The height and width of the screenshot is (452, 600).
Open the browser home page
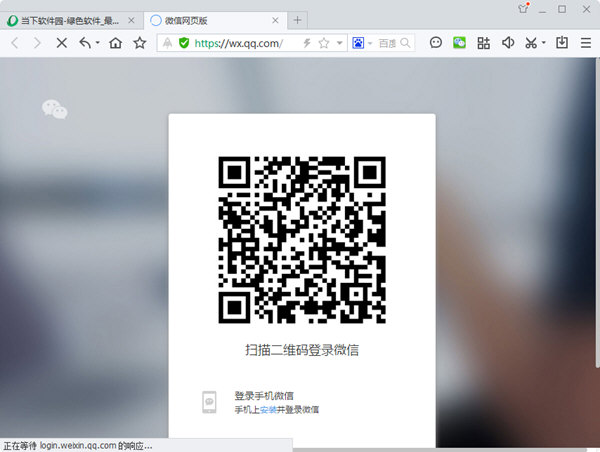[x=116, y=43]
